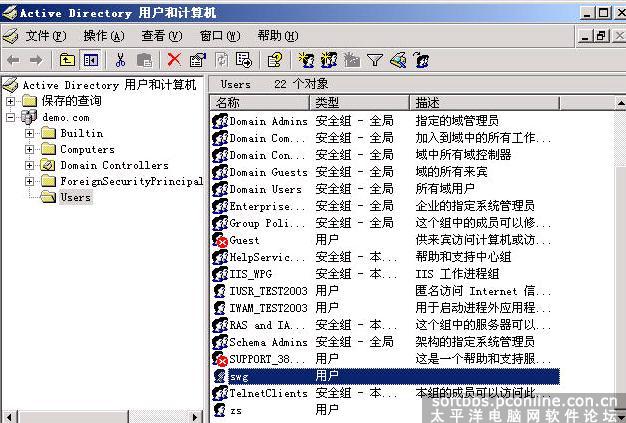Create a new user with toolbar icon
Image resolution: width=626 pixels, height=423 pixels.
(306, 60)
